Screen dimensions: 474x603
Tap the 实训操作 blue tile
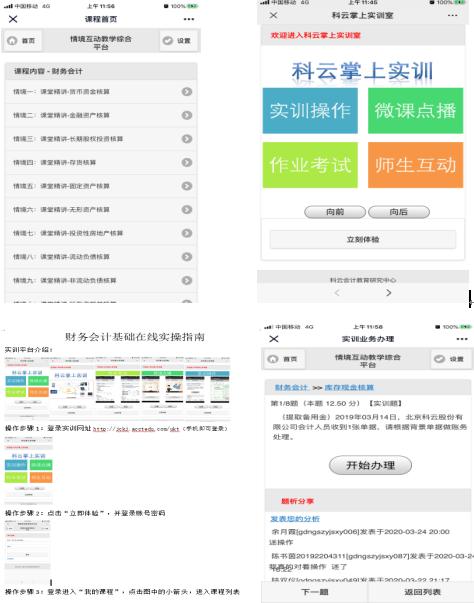point(310,111)
